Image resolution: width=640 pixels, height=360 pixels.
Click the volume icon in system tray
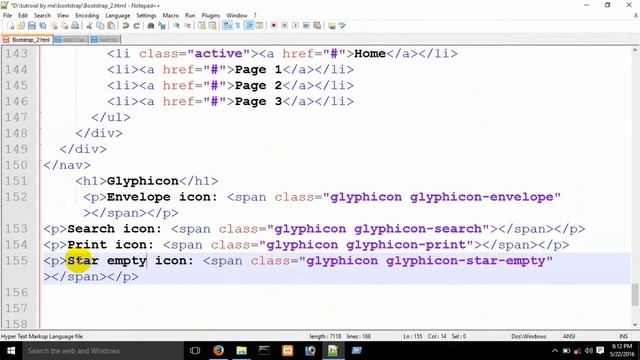pyautogui.click(x=588, y=351)
